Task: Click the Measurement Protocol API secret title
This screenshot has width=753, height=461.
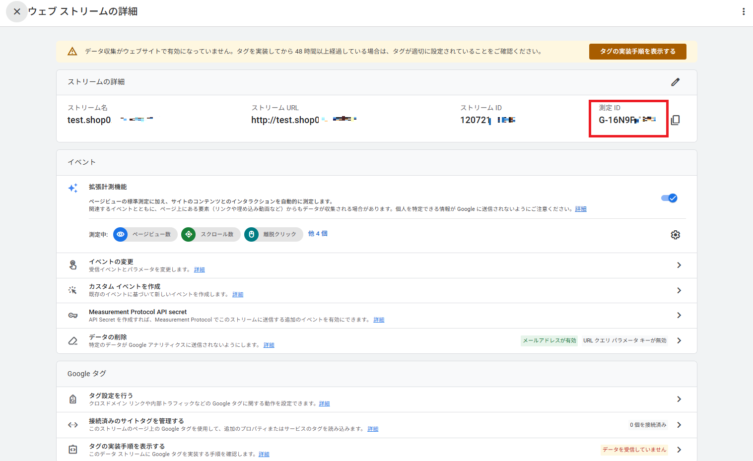Action: click(x=138, y=312)
